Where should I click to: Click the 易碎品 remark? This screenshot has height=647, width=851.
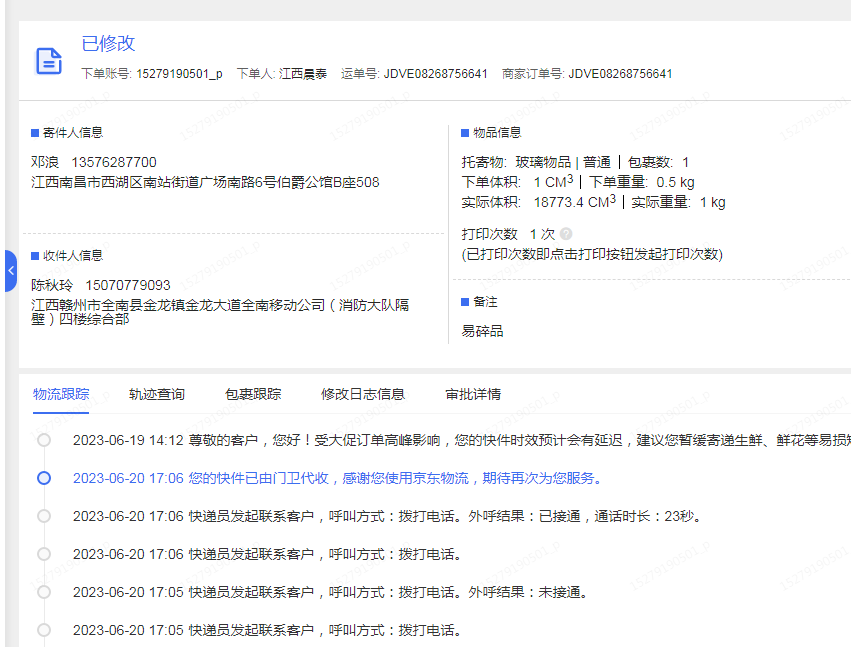click(482, 331)
